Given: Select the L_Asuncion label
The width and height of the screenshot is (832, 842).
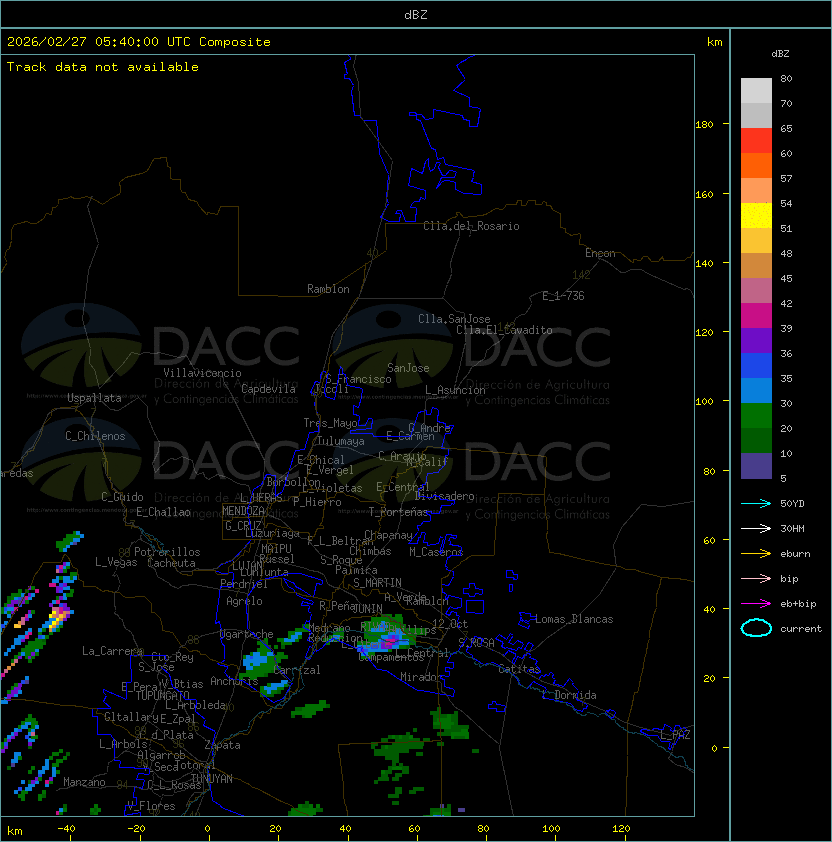Looking at the screenshot, I should pyautogui.click(x=455, y=390).
